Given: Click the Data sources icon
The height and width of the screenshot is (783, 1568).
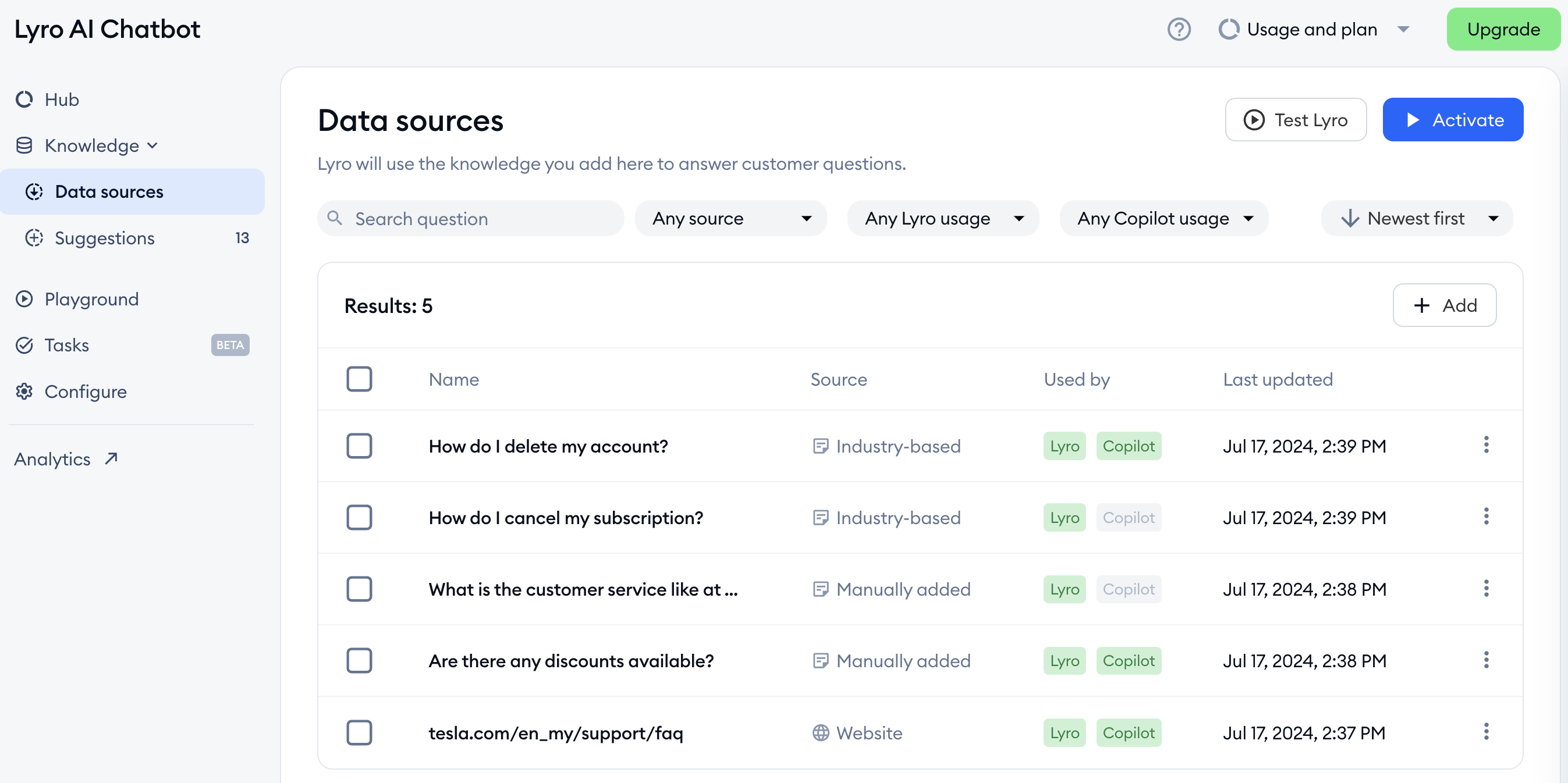Looking at the screenshot, I should tap(34, 191).
